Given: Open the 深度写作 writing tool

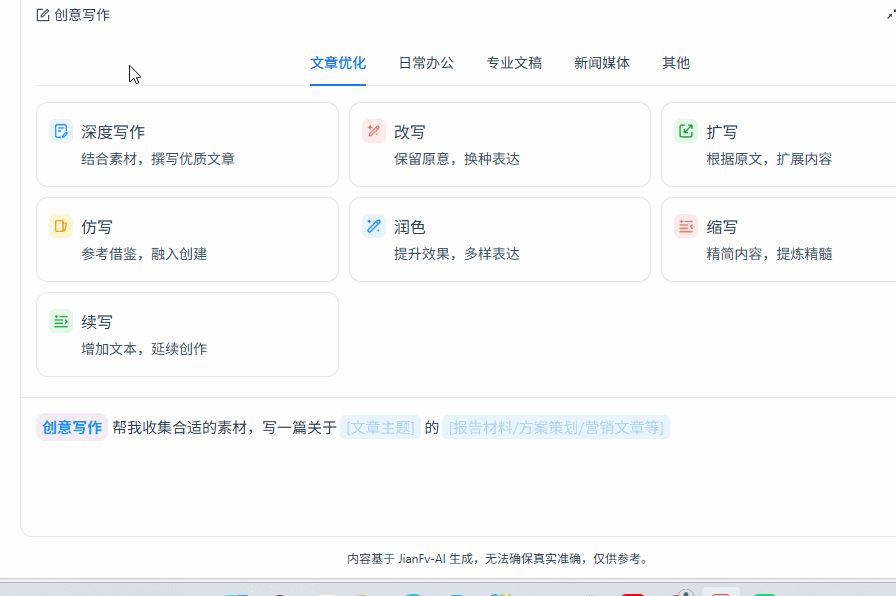Looking at the screenshot, I should click(187, 144).
